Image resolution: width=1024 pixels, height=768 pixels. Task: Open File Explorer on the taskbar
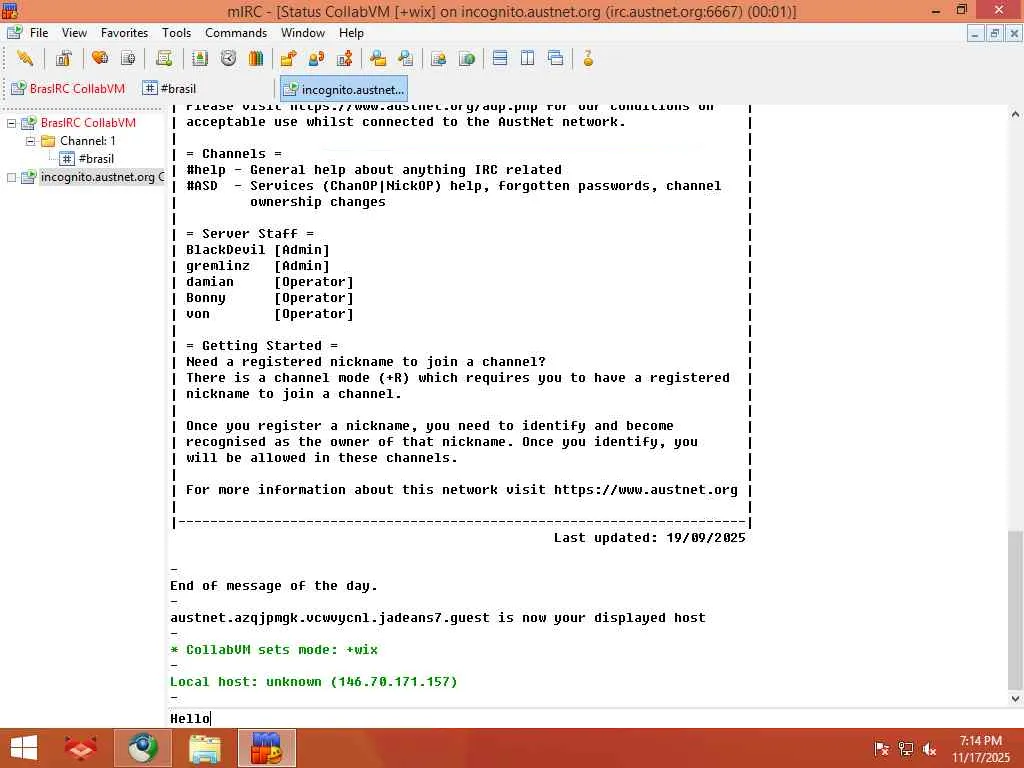click(205, 748)
